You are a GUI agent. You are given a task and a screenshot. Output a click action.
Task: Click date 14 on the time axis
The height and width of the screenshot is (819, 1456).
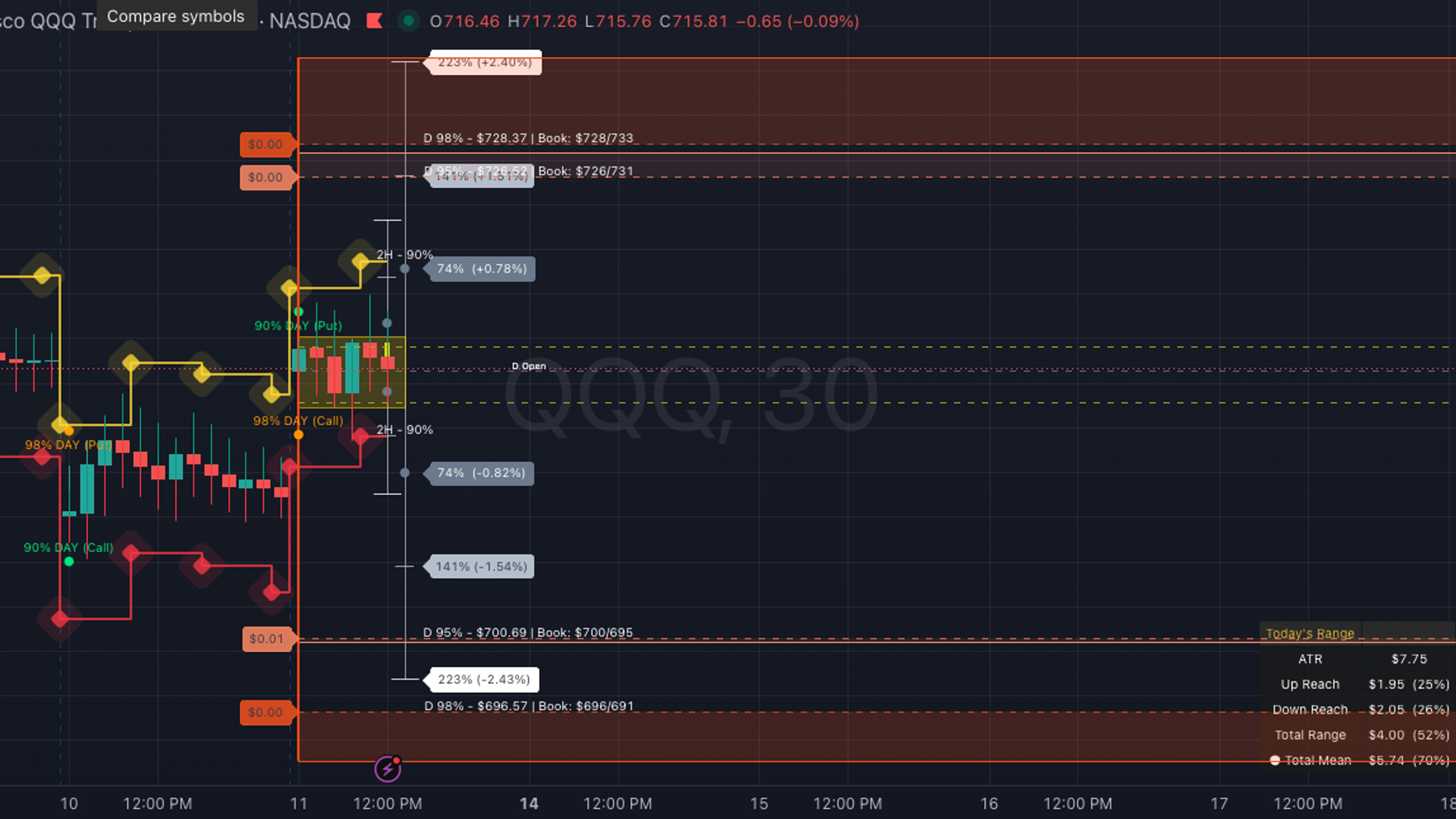coord(529,804)
